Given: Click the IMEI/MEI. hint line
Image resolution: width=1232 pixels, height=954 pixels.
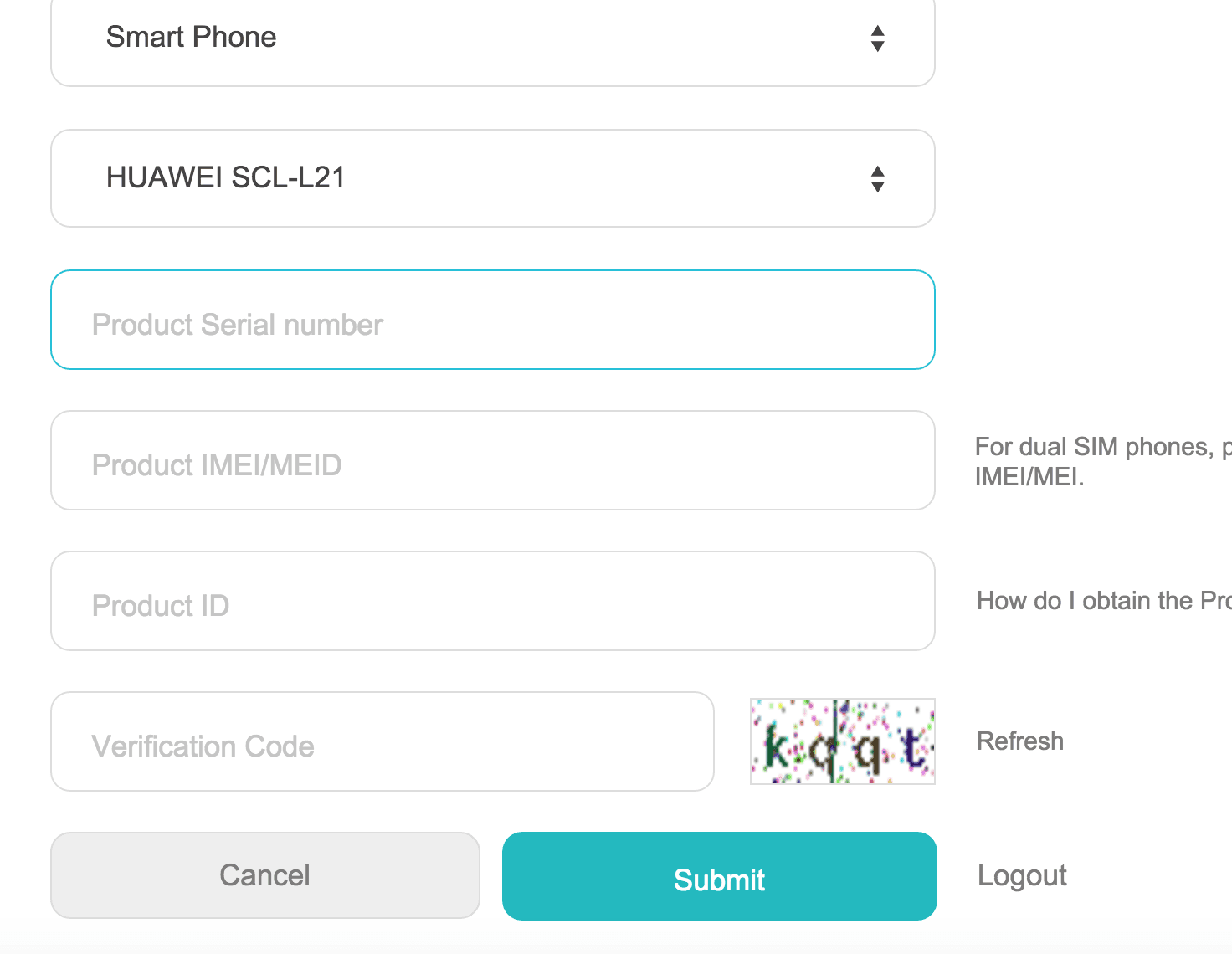Looking at the screenshot, I should 1029,477.
